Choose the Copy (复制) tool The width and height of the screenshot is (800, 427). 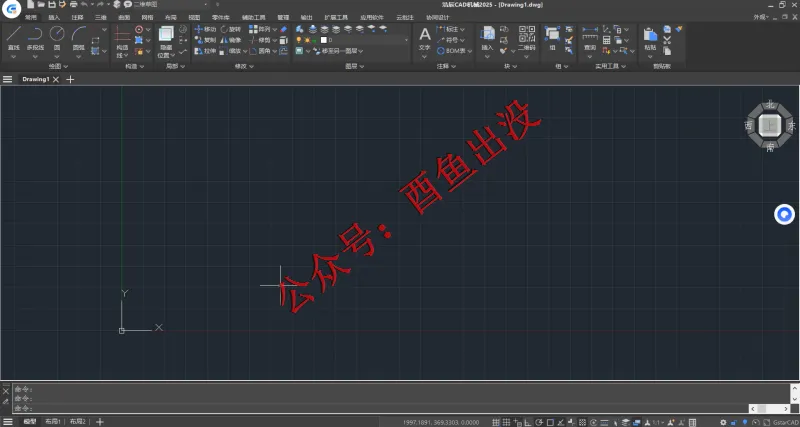205,40
